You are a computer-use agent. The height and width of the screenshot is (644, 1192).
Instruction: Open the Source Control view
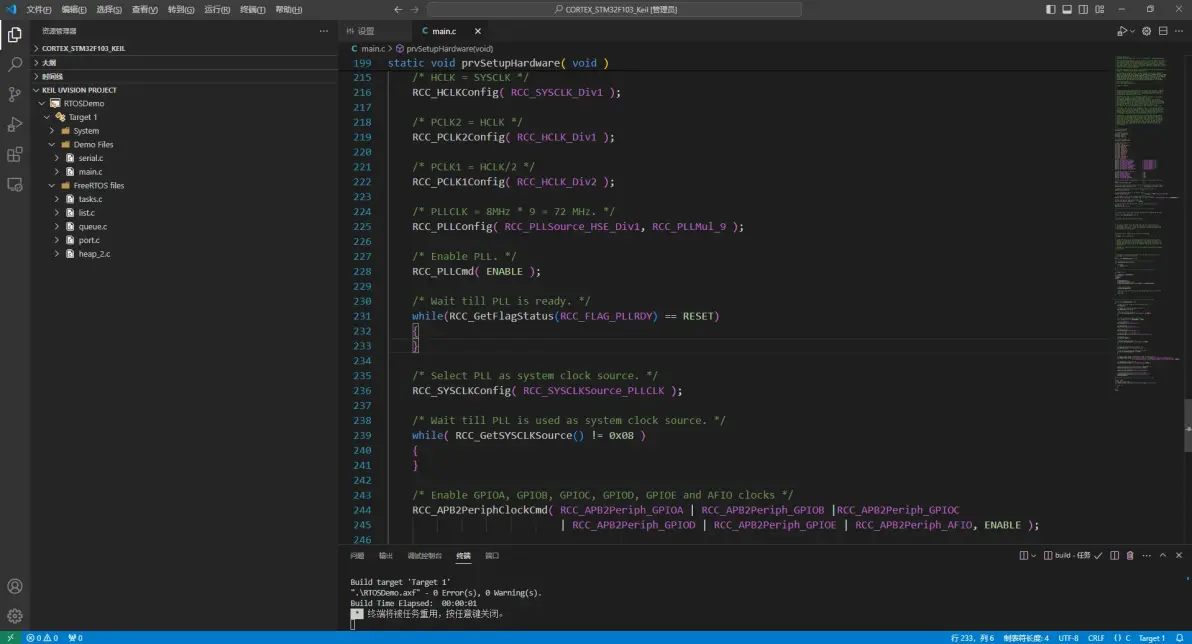pos(15,94)
